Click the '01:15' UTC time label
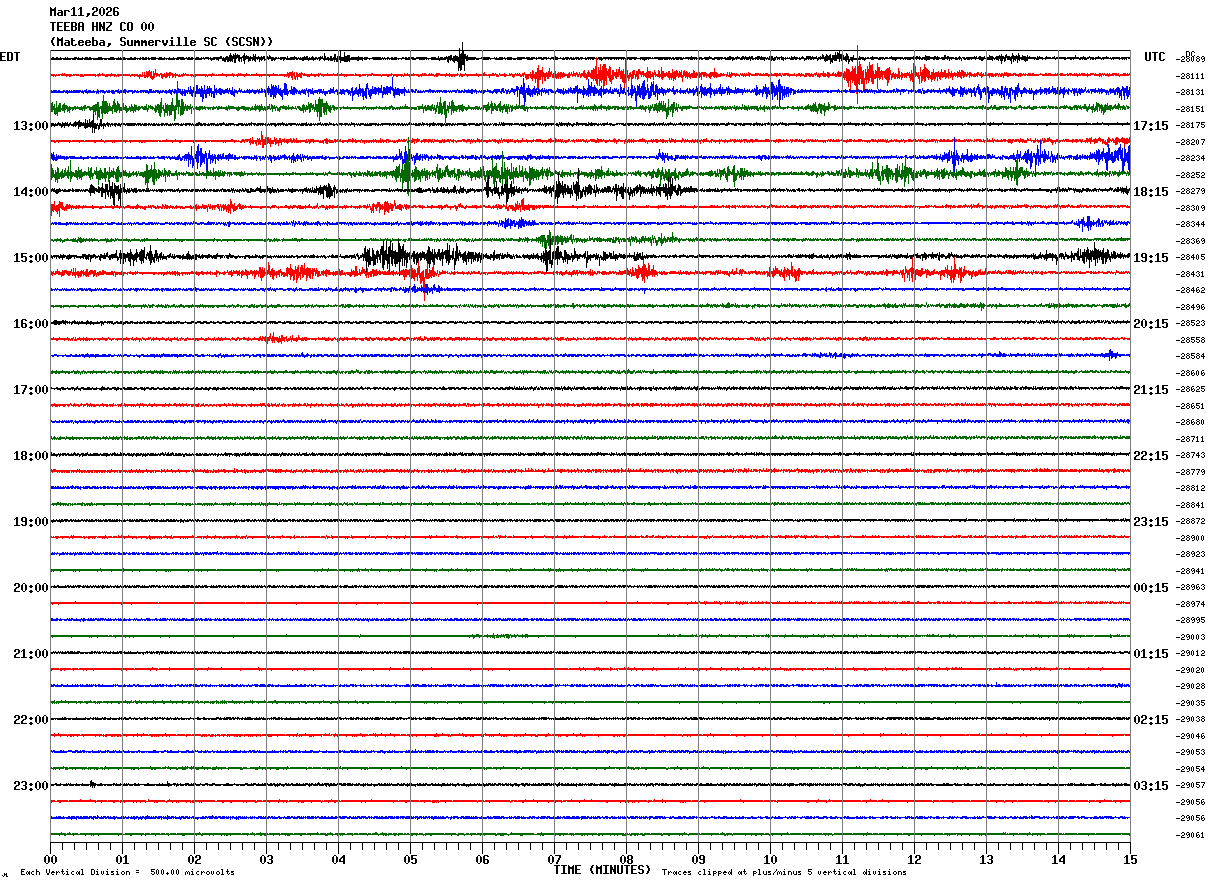This screenshot has width=1210, height=886. pos(1151,654)
